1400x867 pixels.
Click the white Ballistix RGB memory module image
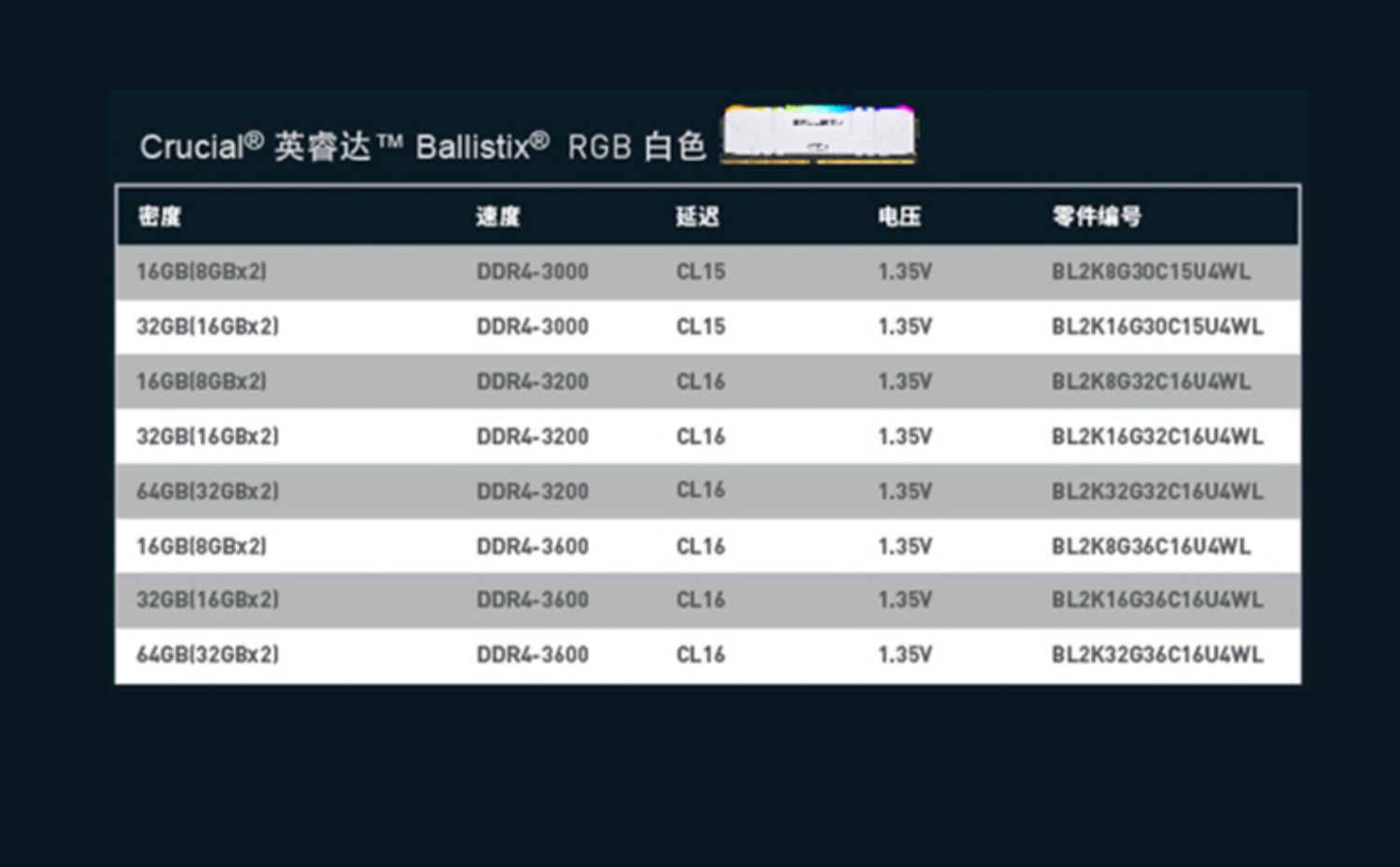click(819, 134)
